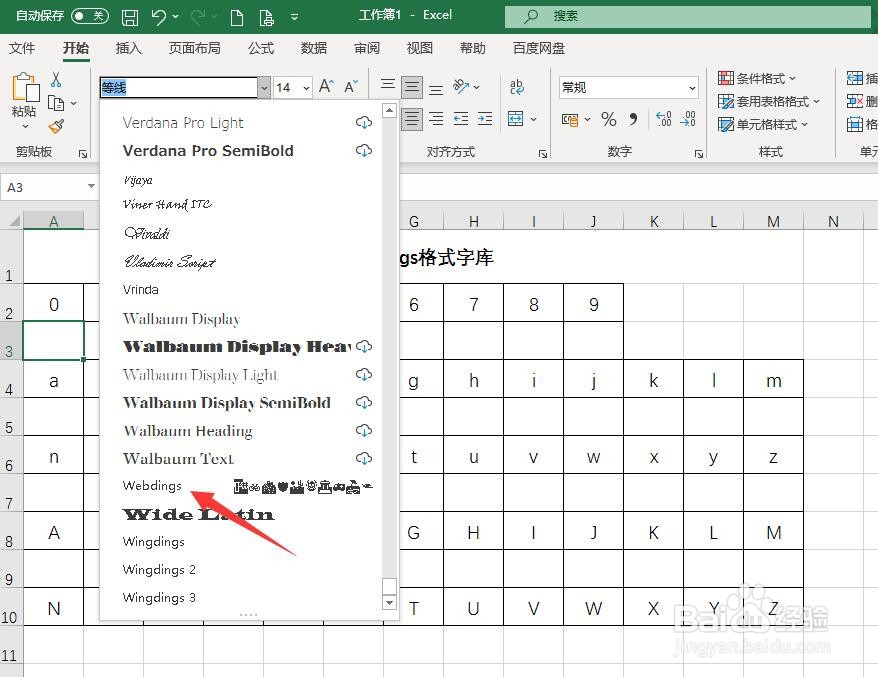Click the Save icon in title bar
Viewport: 878px width, 677px height.
[130, 17]
